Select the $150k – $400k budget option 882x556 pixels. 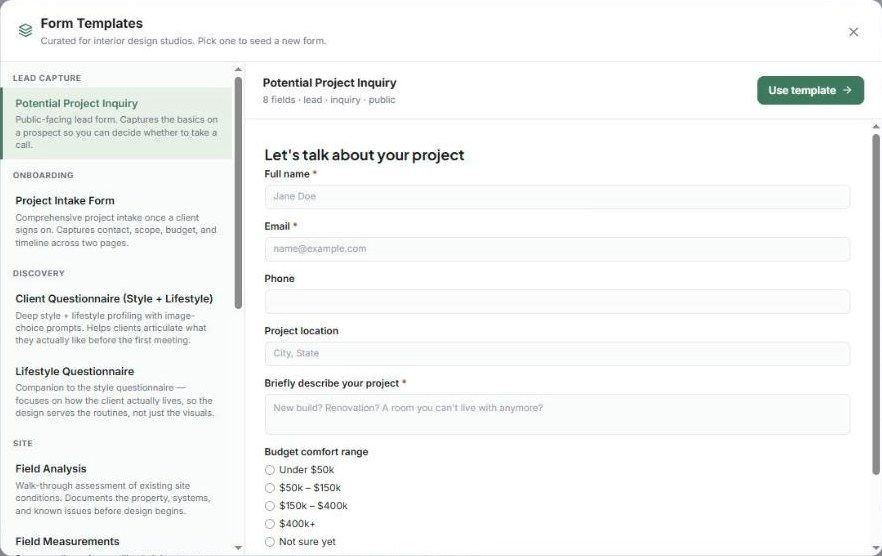270,506
